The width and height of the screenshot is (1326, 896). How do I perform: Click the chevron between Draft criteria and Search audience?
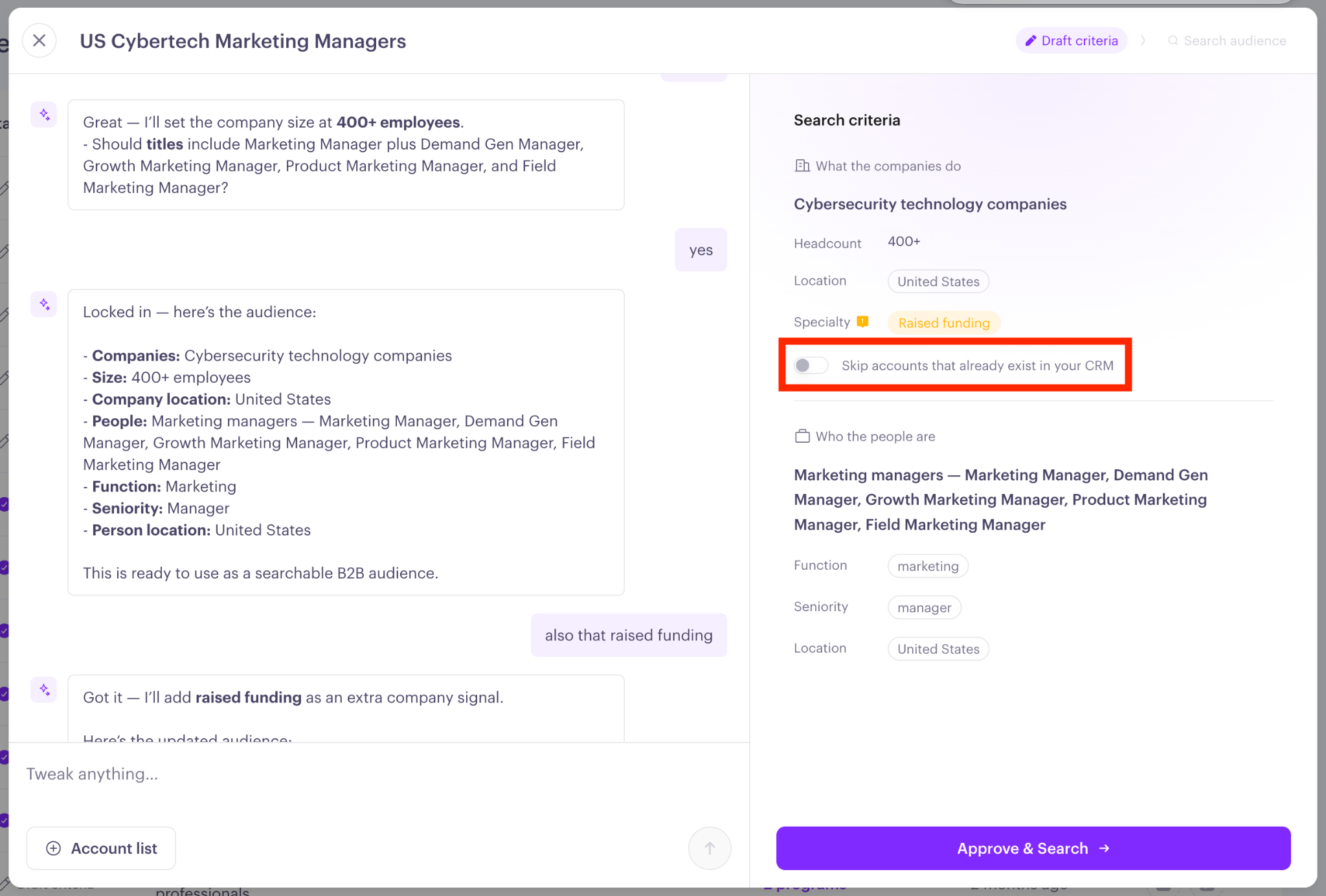coord(1143,41)
